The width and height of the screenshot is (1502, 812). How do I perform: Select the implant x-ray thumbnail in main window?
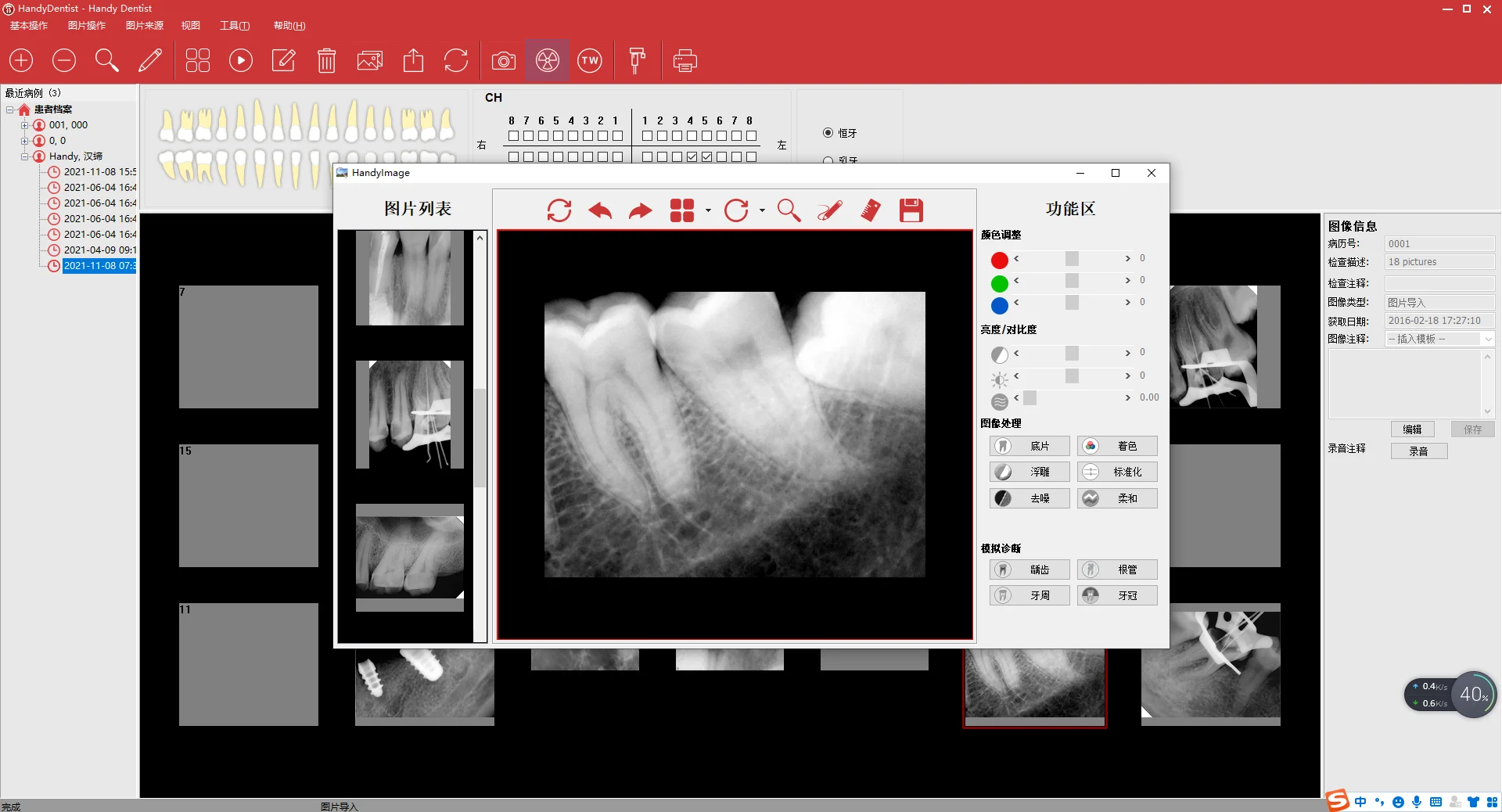(425, 687)
